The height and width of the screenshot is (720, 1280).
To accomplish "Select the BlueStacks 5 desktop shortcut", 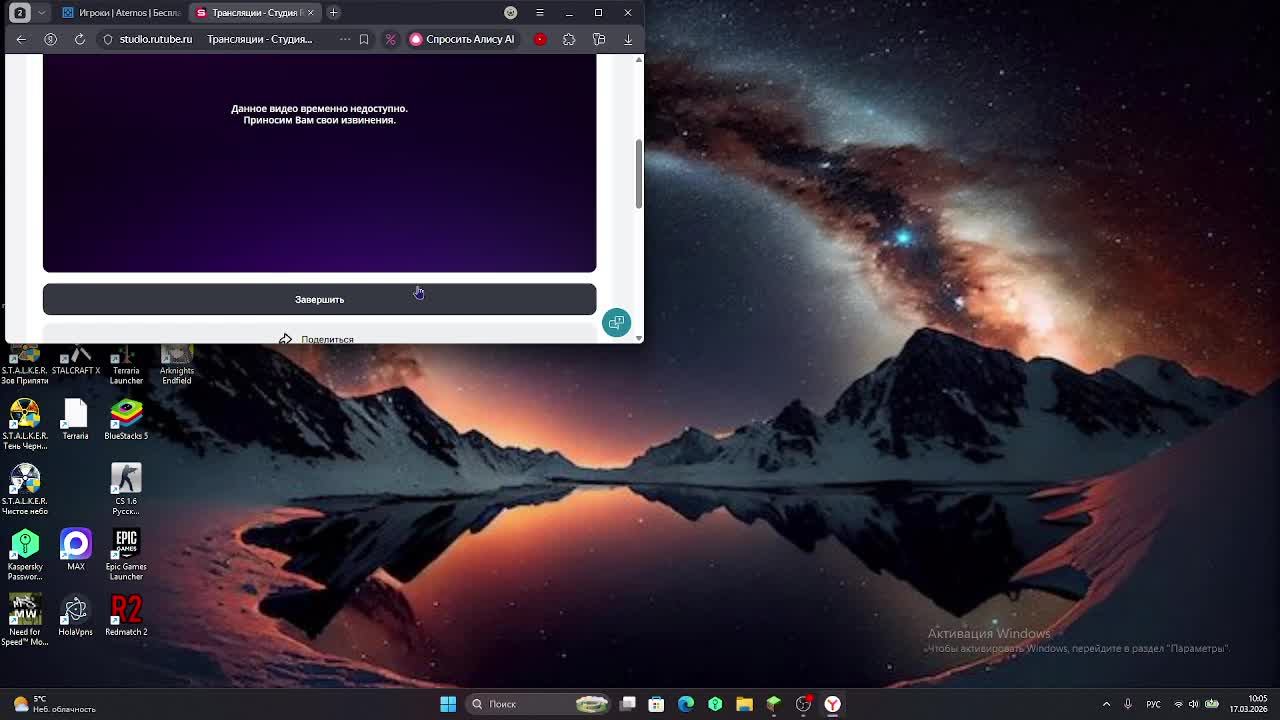I will click(126, 419).
